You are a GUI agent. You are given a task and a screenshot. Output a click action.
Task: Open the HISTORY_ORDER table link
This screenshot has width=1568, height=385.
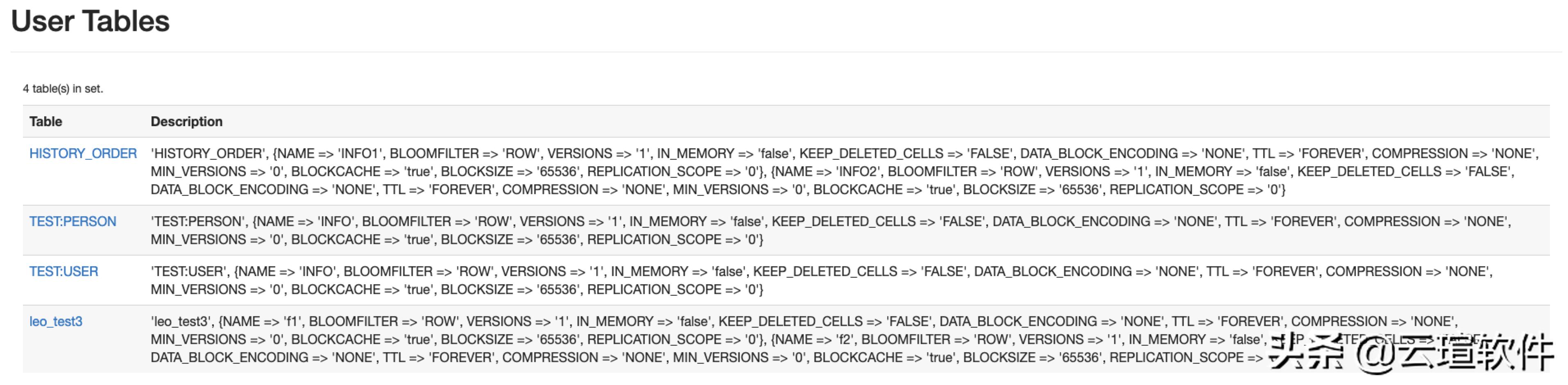pyautogui.click(x=83, y=153)
